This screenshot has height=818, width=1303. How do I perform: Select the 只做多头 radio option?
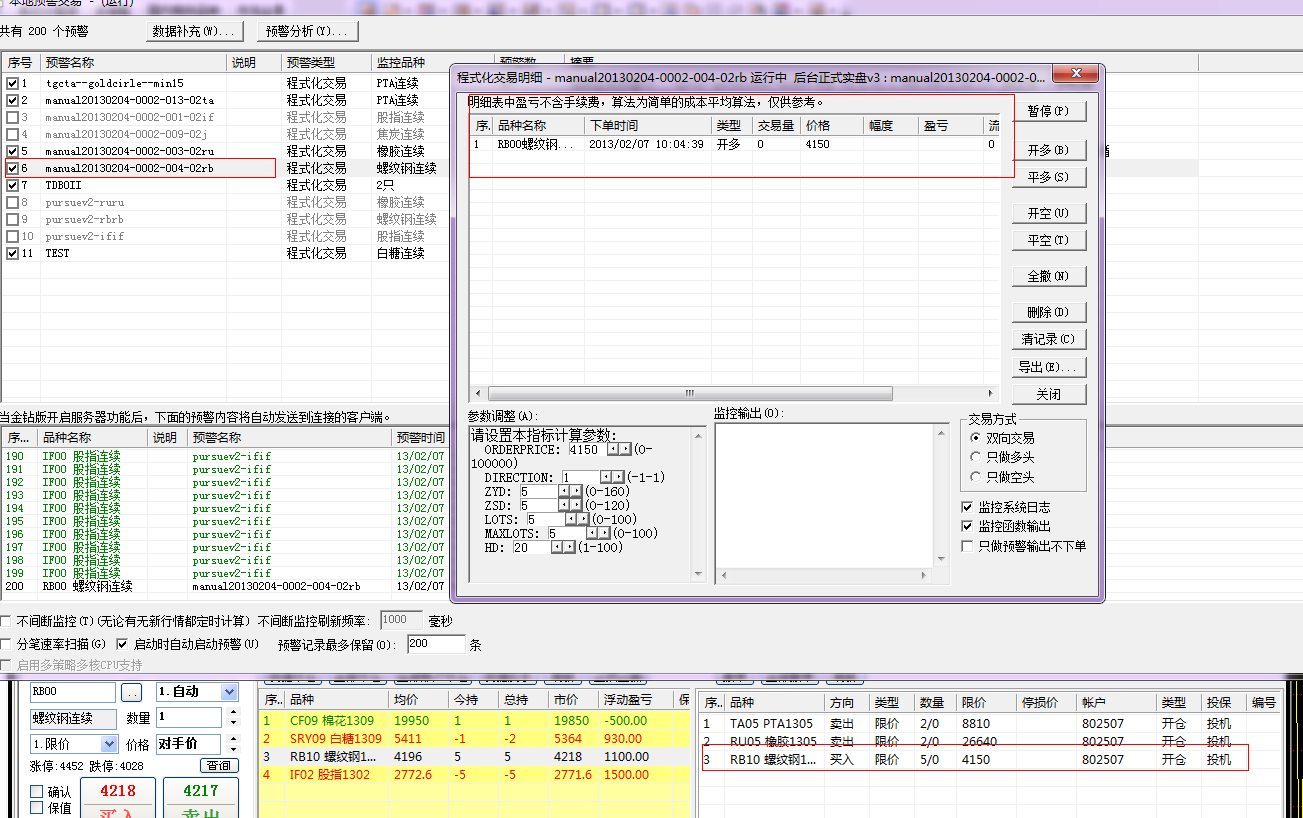[976, 458]
